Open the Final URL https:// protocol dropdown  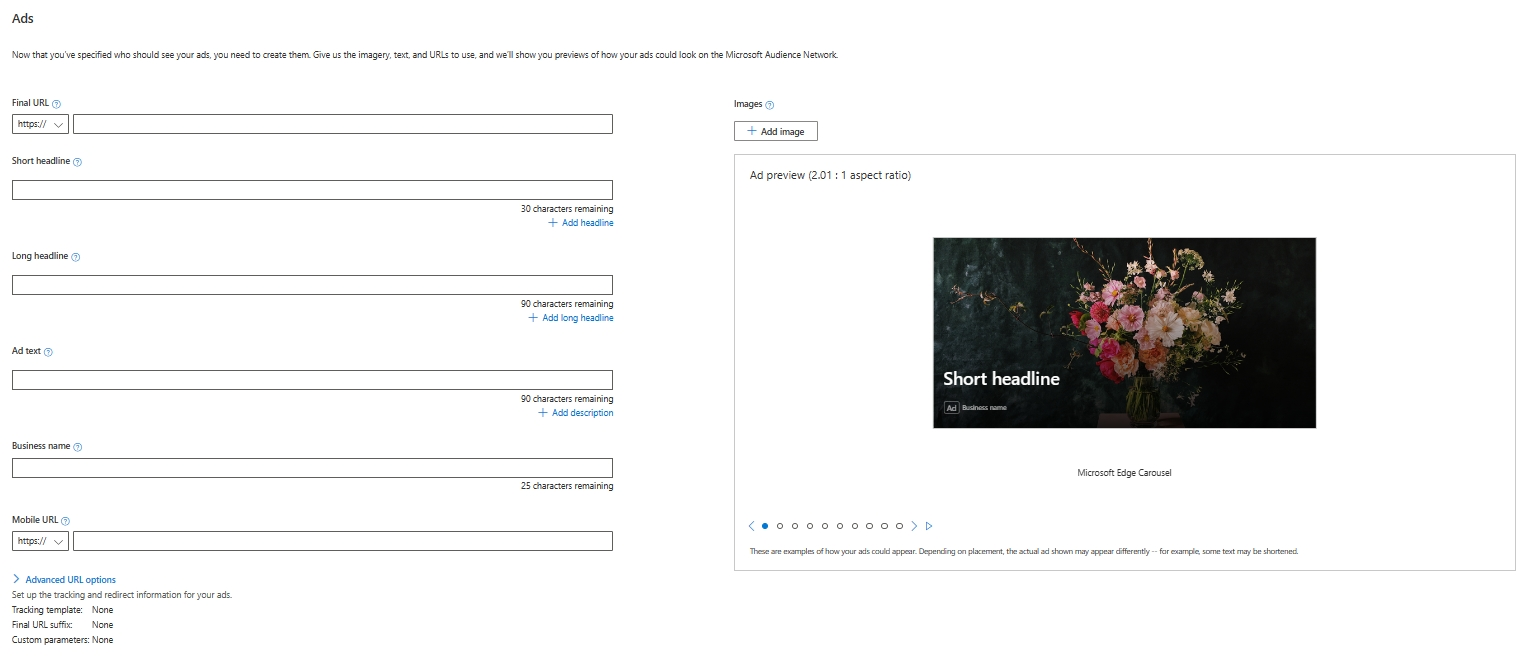tap(40, 124)
